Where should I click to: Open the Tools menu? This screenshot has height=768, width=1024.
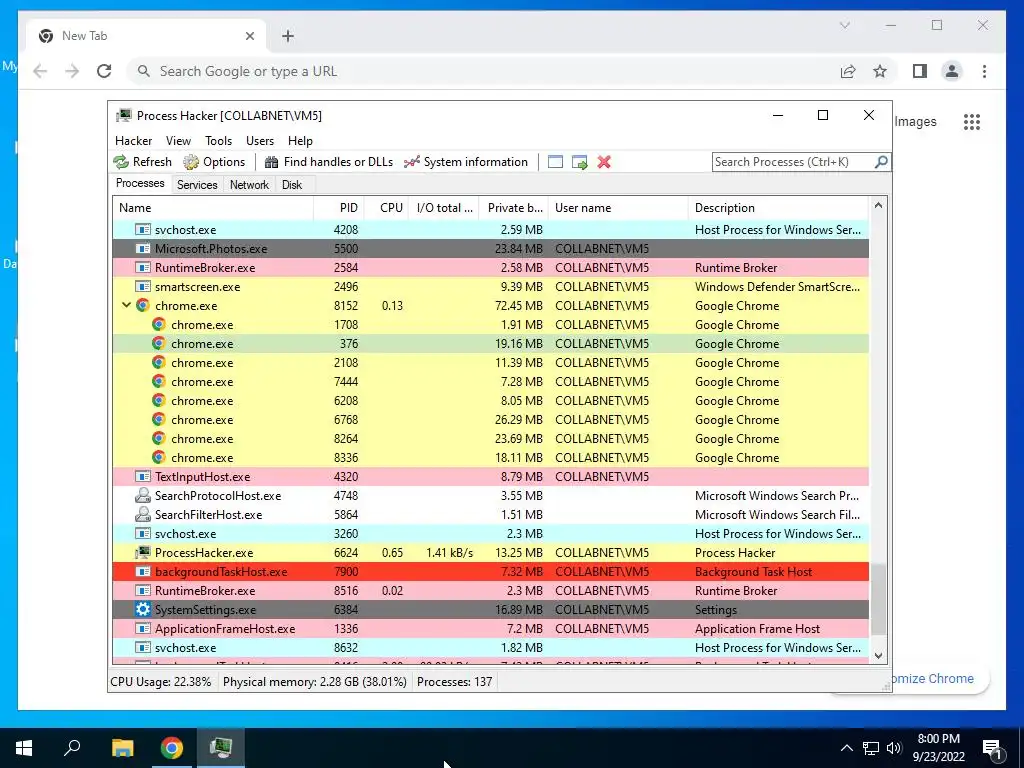coord(218,140)
